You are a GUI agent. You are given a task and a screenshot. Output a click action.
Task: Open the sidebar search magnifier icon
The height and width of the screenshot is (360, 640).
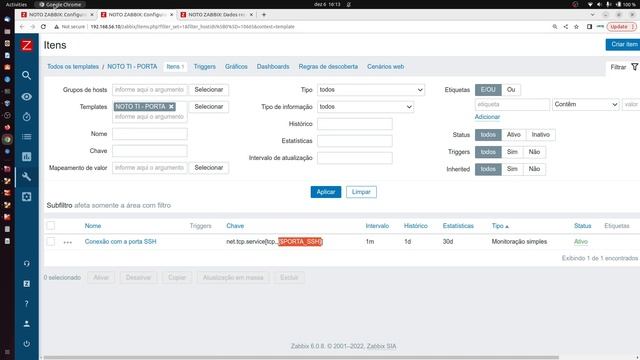pyautogui.click(x=27, y=76)
